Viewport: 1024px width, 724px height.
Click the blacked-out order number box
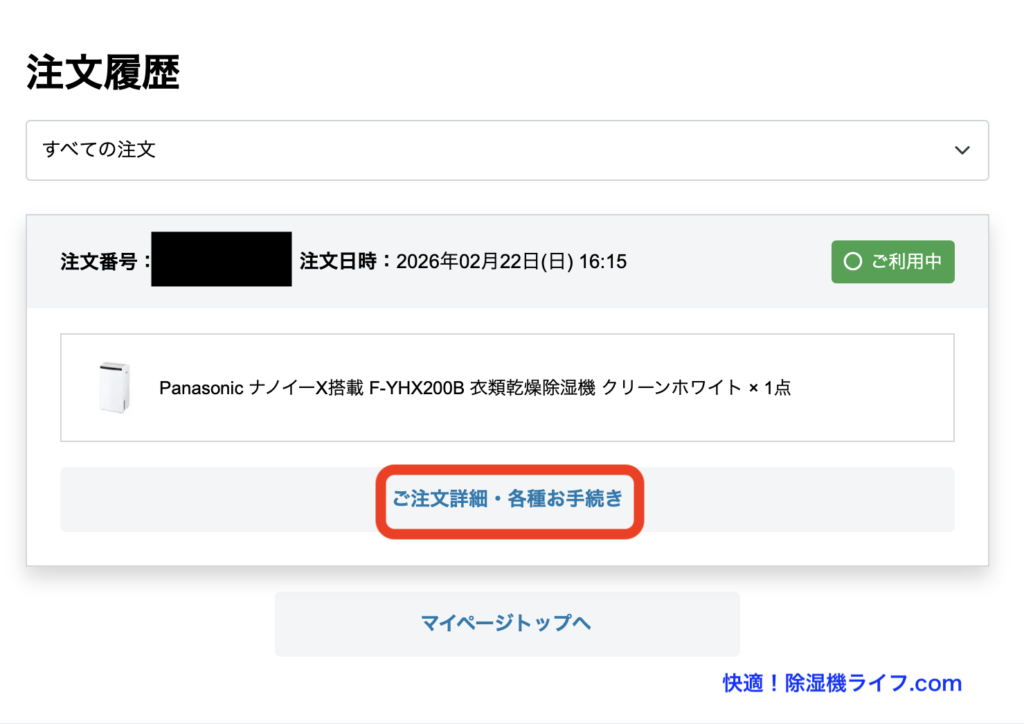(221, 259)
